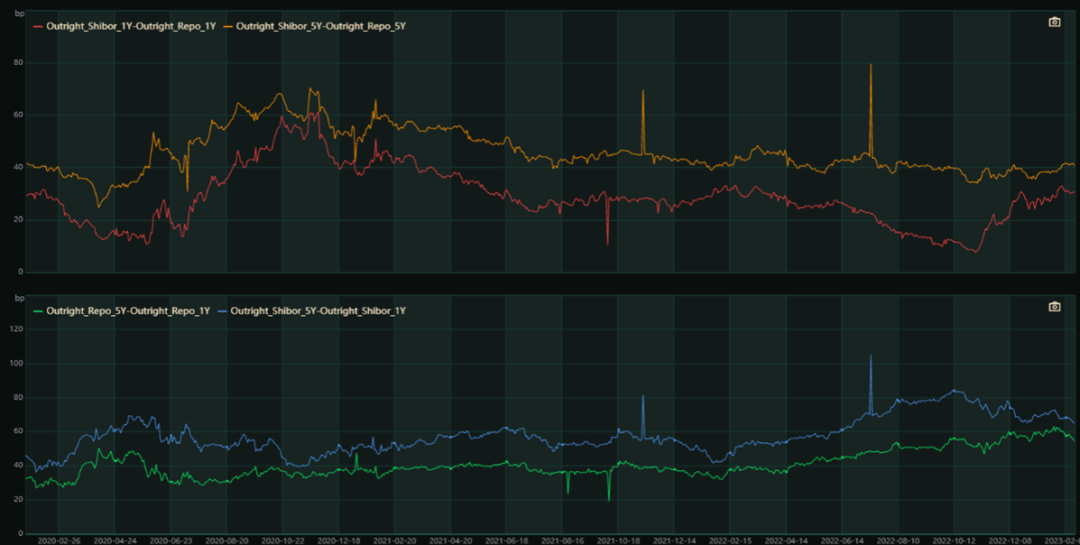Toggle the Outright_Shibor_1Y-Outright_Repo_1Y red legend series
This screenshot has width=1080, height=545.
pyautogui.click(x=125, y=27)
